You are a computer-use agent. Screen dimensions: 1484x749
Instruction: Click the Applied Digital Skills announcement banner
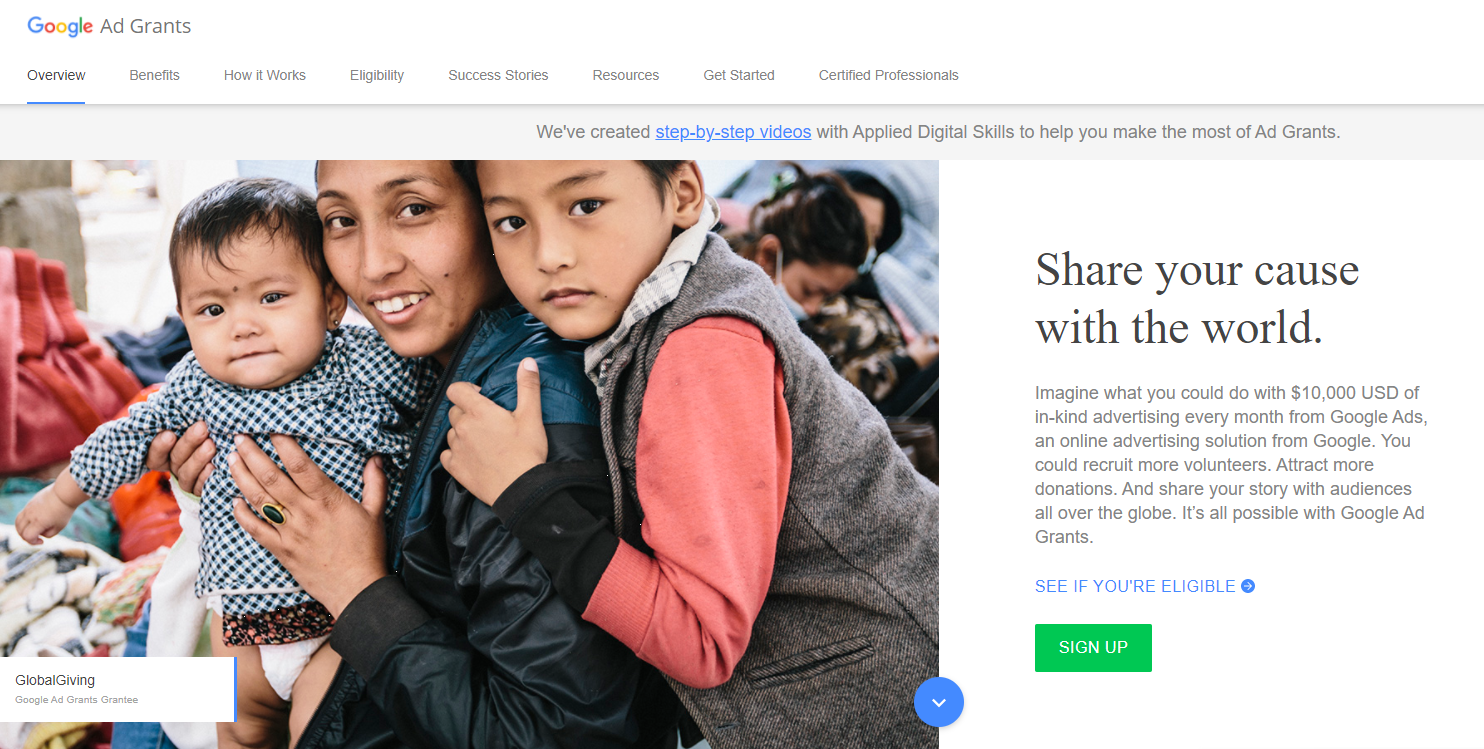pos(742,132)
